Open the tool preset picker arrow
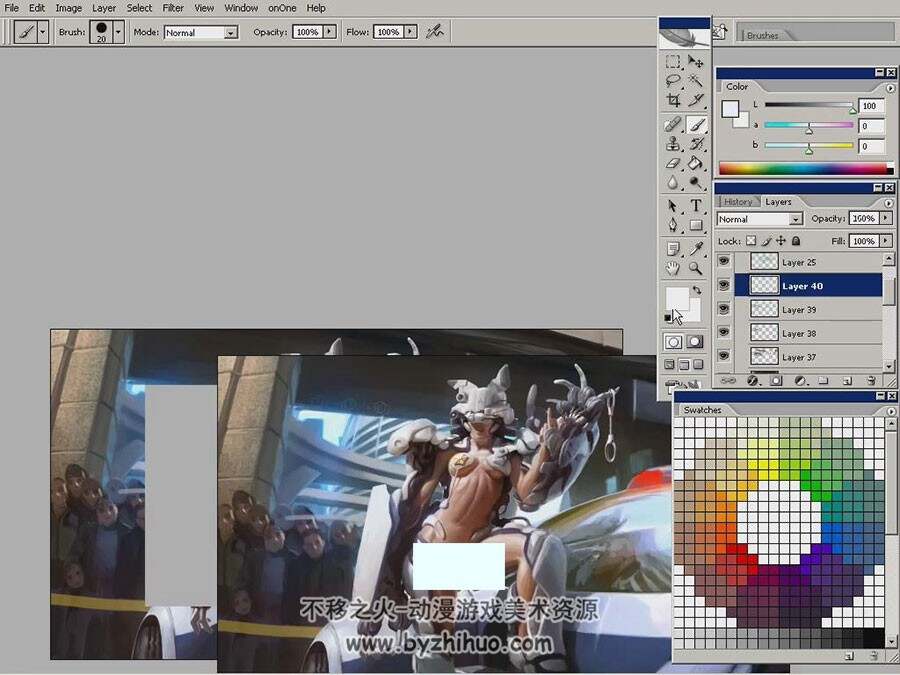 pos(42,32)
